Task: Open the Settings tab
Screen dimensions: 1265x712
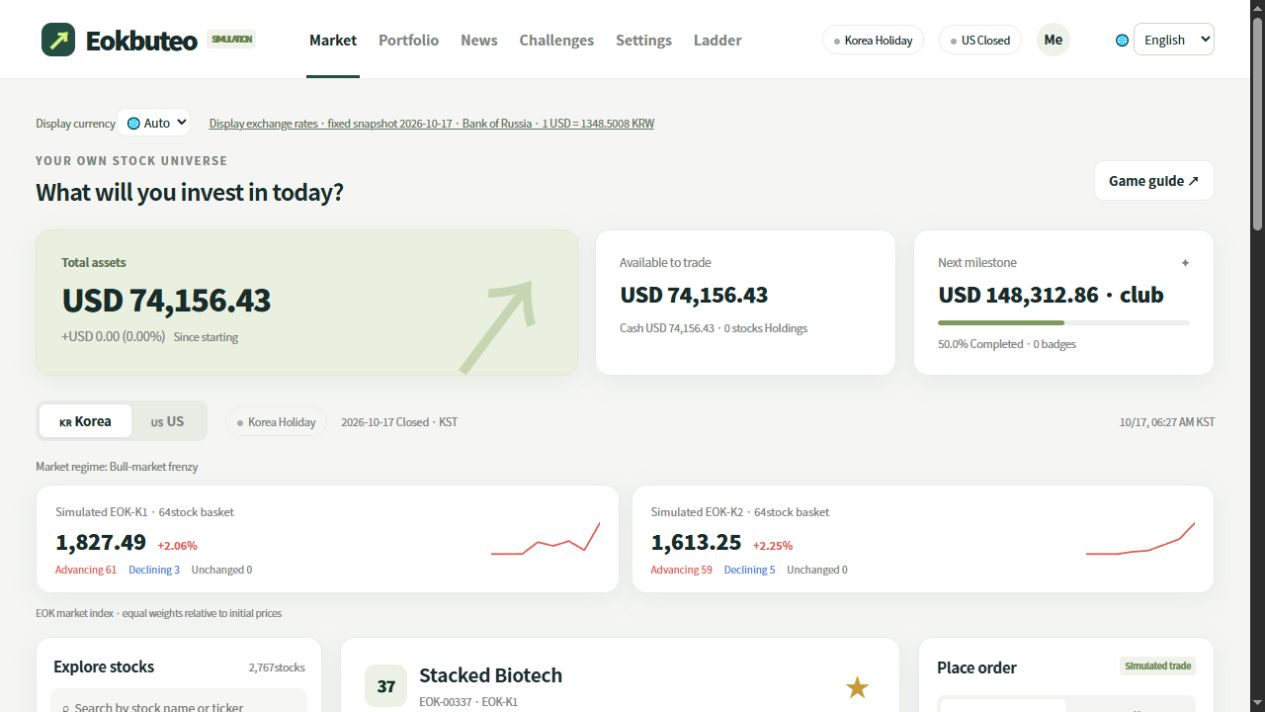Action: click(643, 40)
